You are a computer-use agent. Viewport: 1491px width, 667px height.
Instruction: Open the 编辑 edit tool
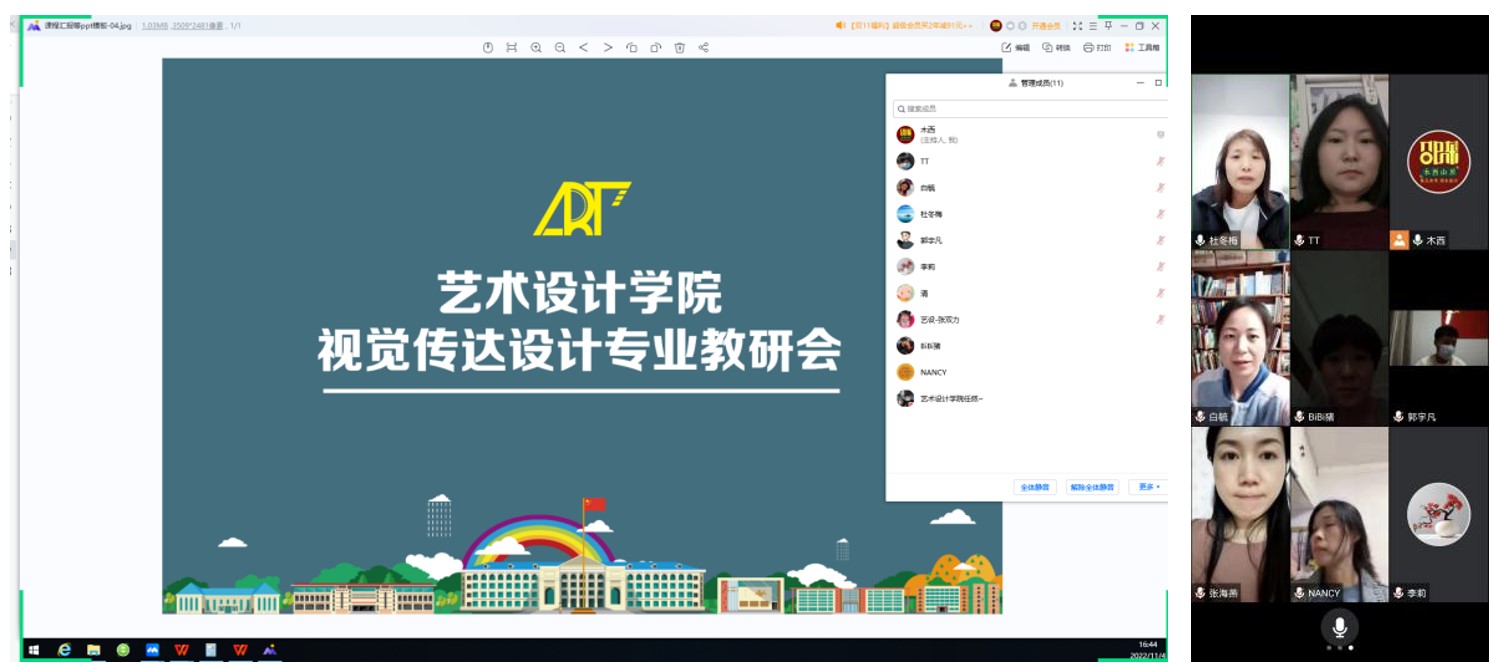point(1015,47)
